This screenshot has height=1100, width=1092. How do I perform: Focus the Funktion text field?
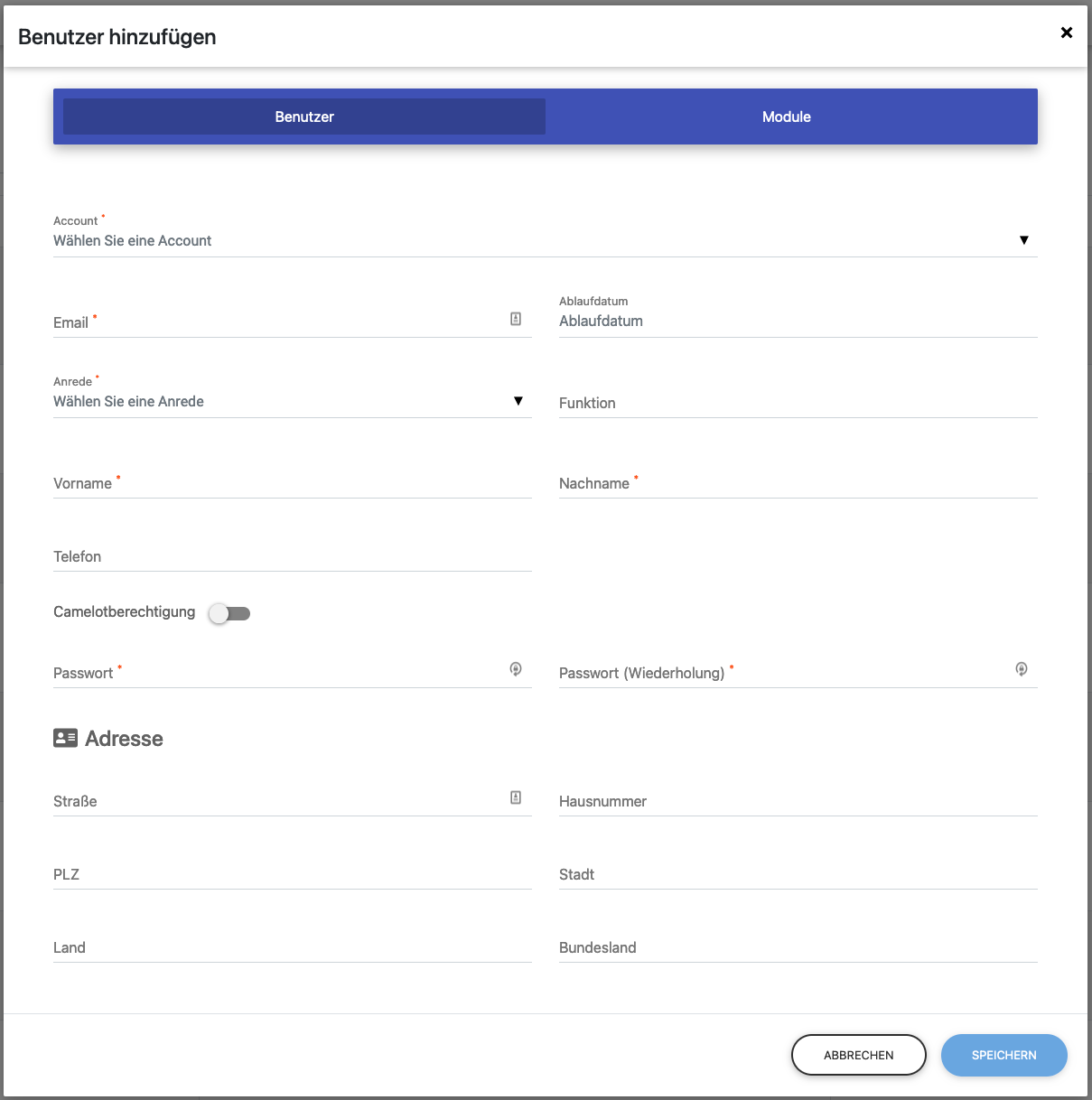tap(798, 404)
